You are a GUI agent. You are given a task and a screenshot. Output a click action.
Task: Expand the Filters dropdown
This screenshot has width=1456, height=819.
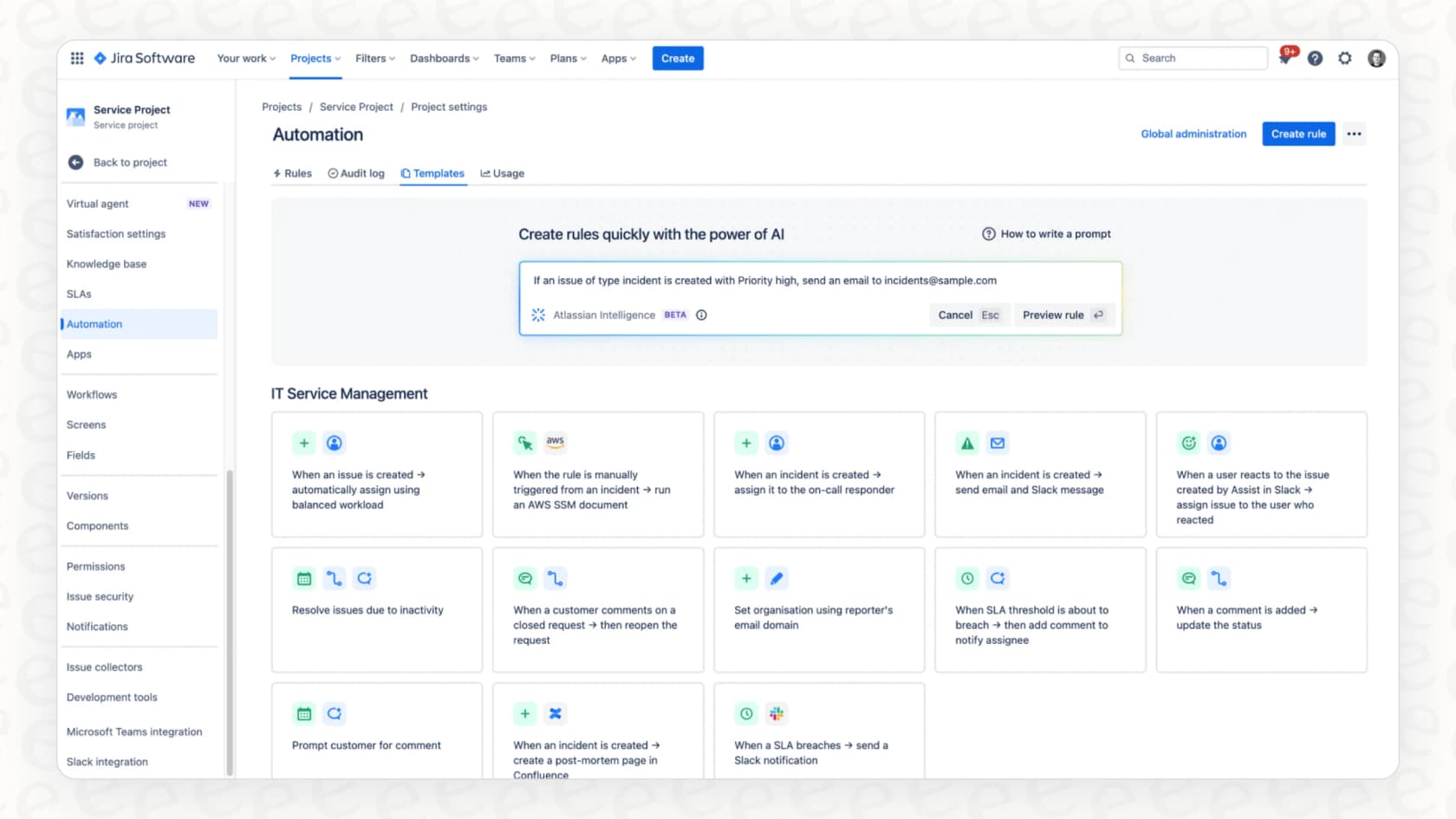click(x=375, y=58)
